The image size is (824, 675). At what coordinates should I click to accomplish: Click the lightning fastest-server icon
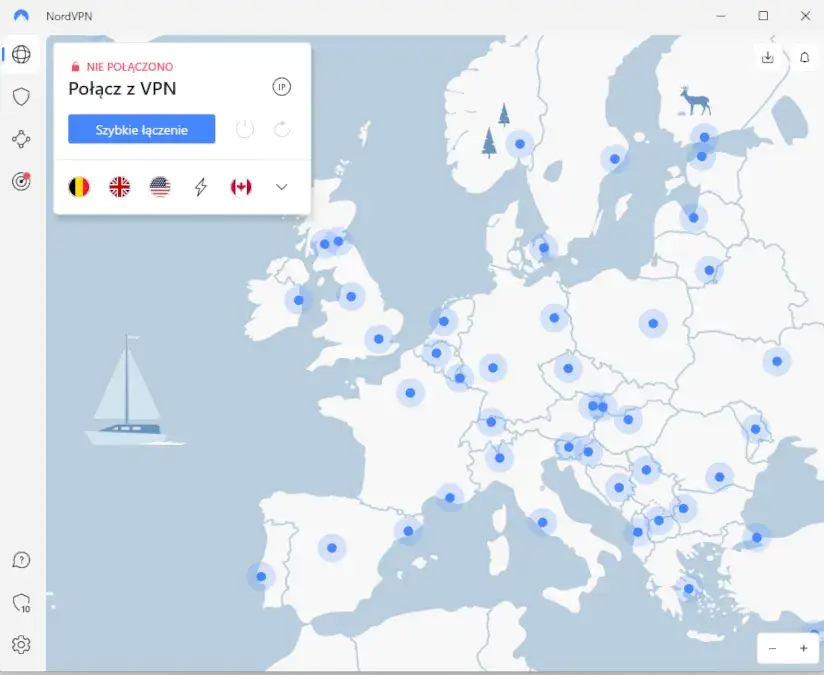click(200, 186)
